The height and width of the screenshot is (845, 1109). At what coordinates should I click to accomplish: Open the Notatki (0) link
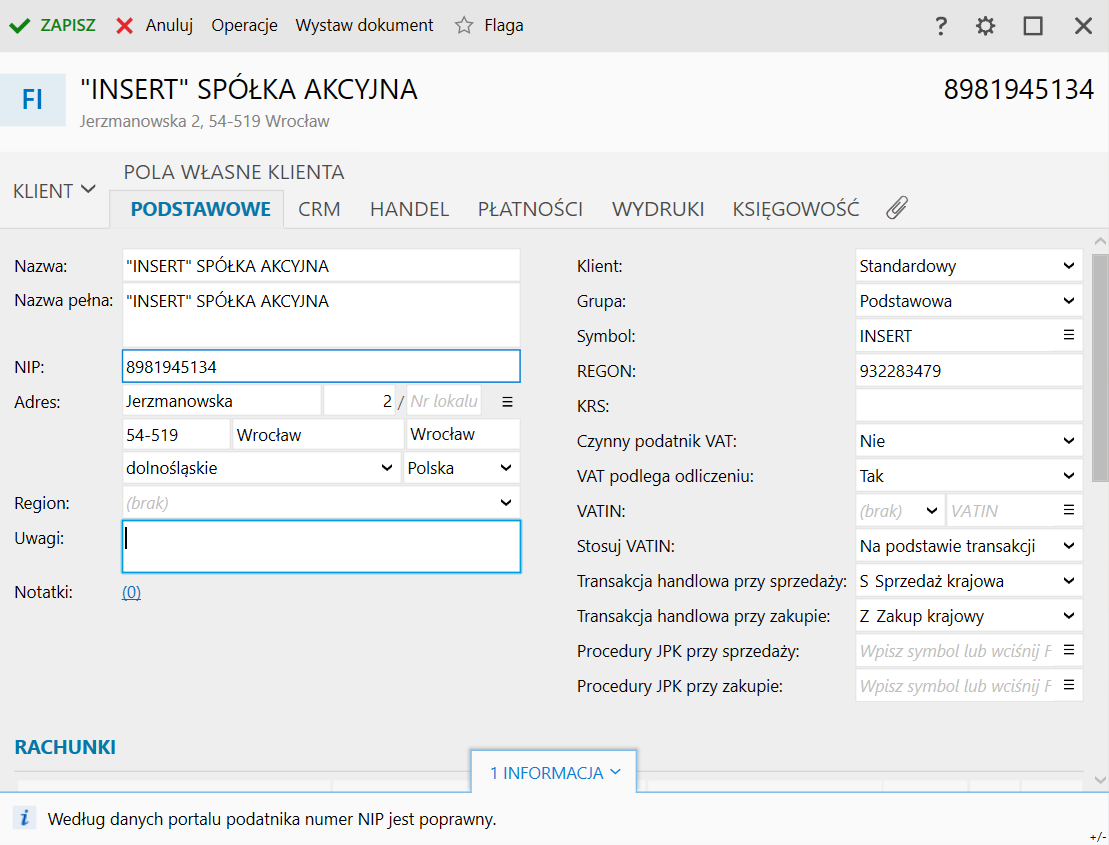[131, 592]
